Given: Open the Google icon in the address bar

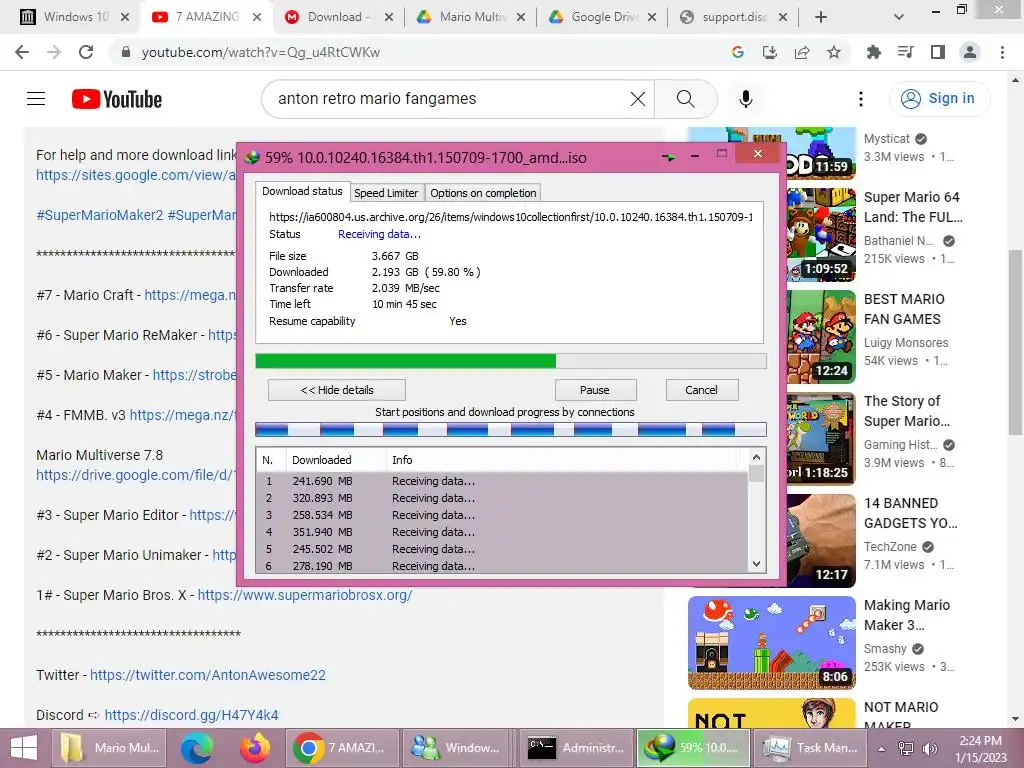Looking at the screenshot, I should tap(737, 52).
